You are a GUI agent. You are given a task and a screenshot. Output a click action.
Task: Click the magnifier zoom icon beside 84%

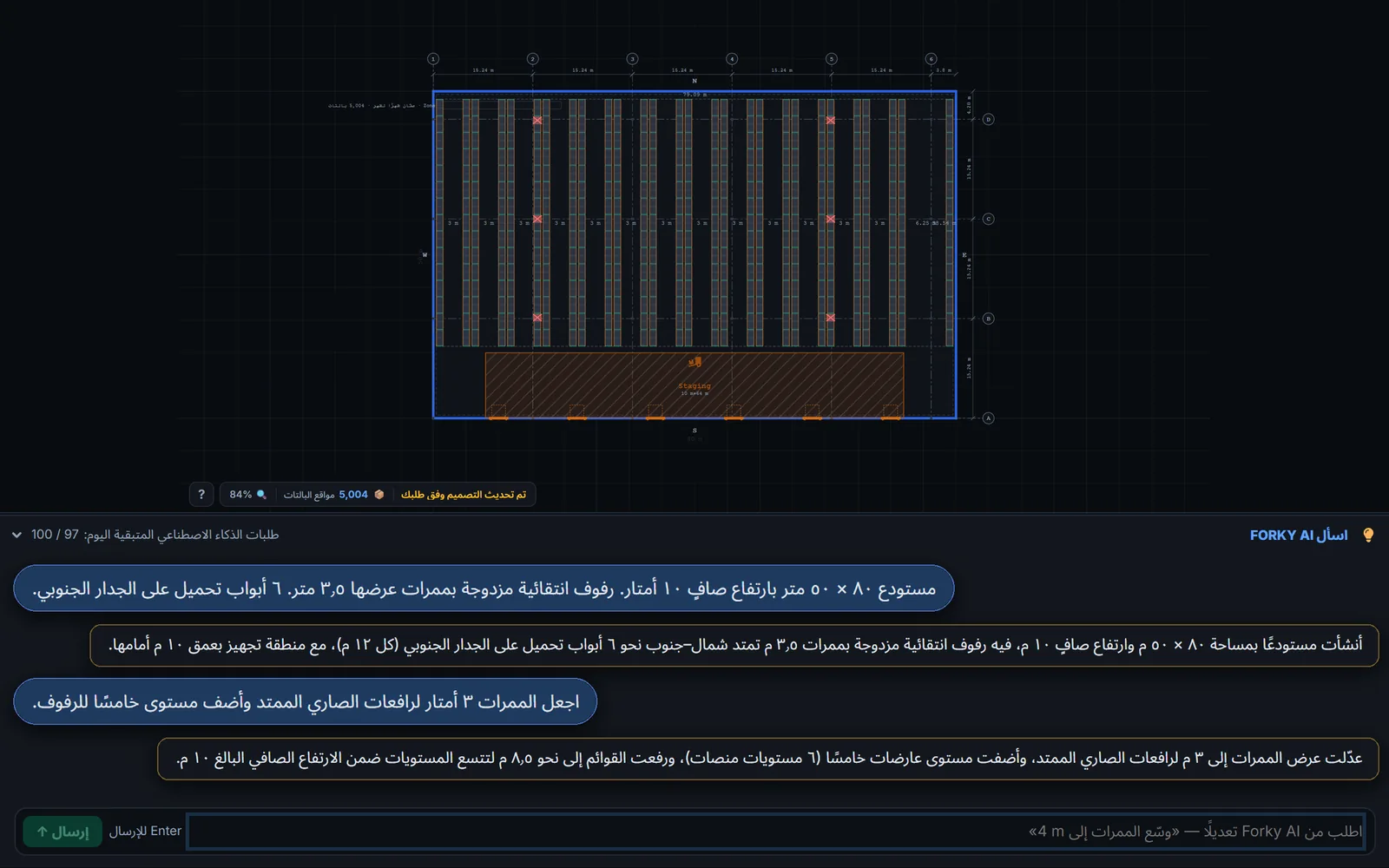261,495
